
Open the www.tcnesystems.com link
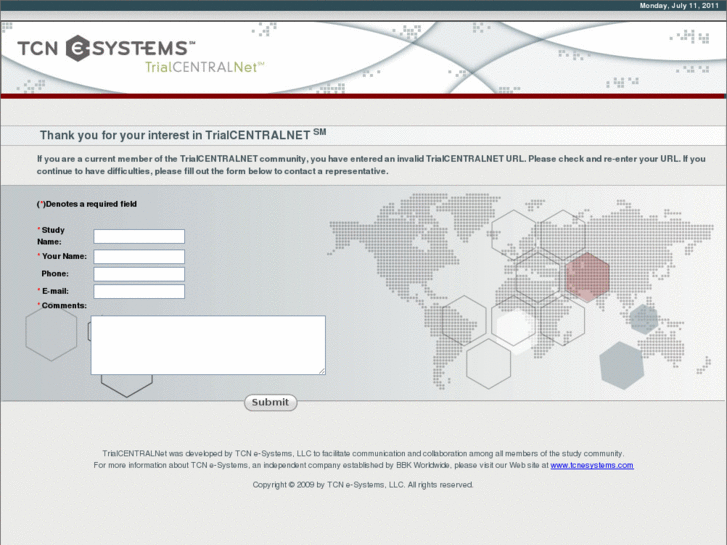click(592, 465)
